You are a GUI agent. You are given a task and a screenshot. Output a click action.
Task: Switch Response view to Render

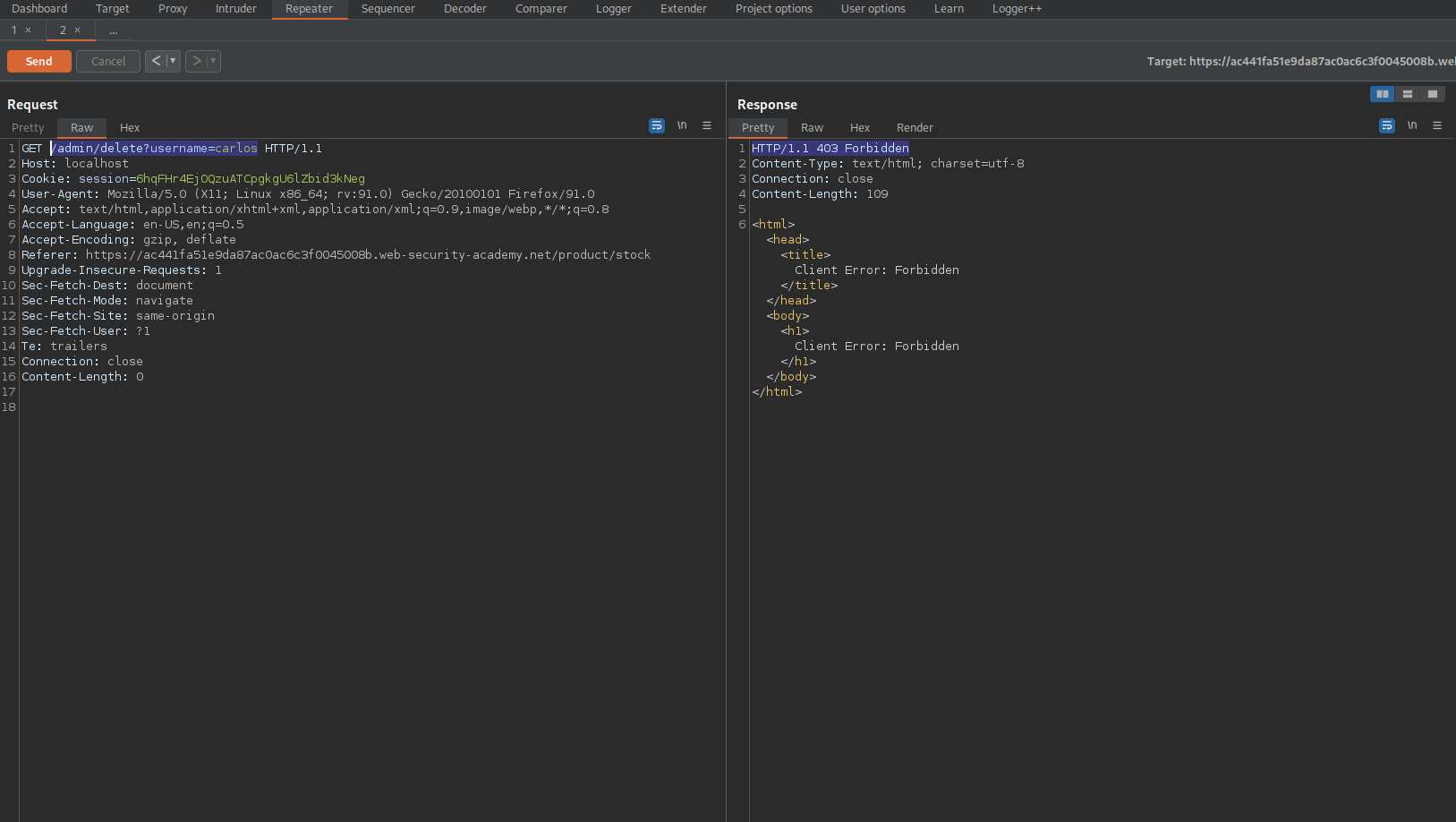pos(915,128)
